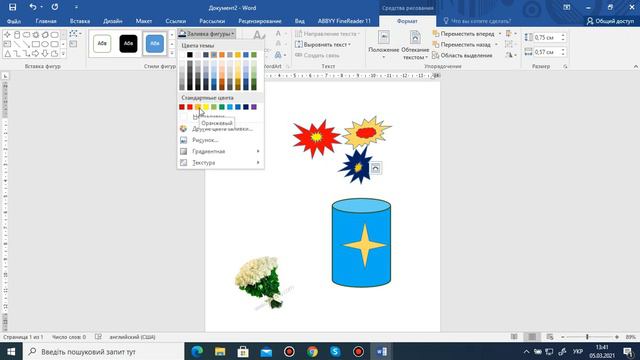The height and width of the screenshot is (360, 640).
Task: Select the blue cylinder shape in document
Action: [x=361, y=243]
